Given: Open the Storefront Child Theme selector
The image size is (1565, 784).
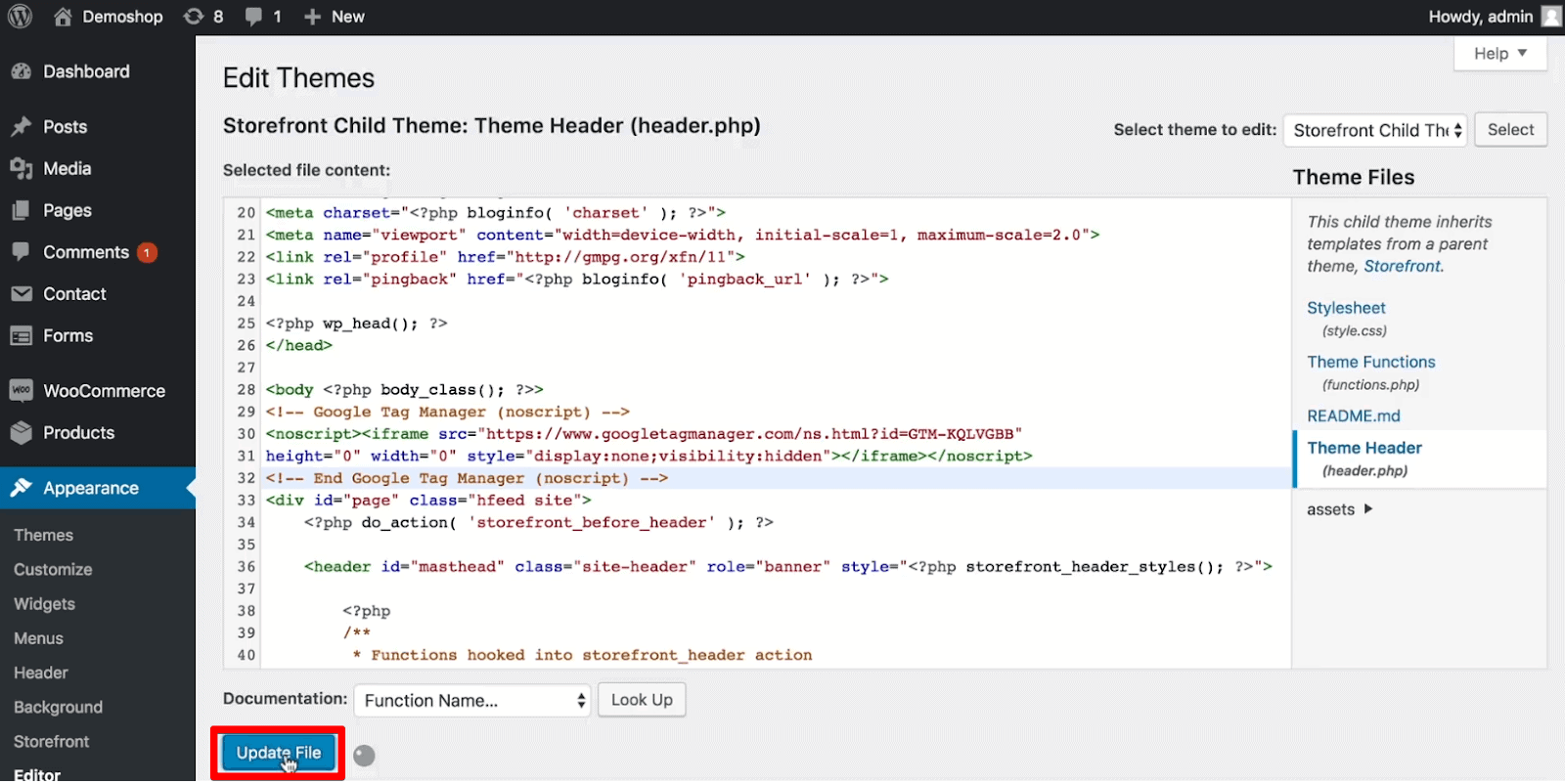Looking at the screenshot, I should [1374, 130].
